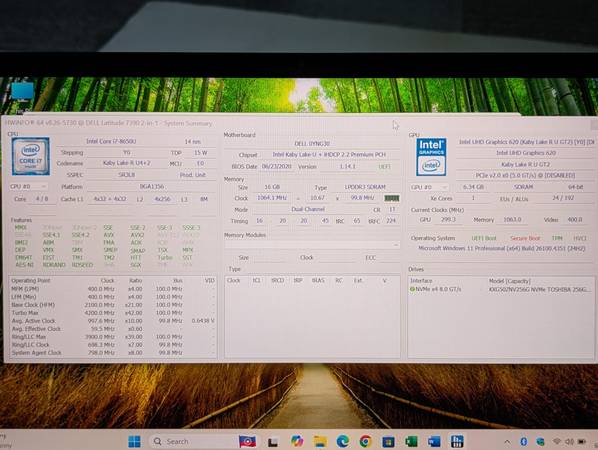Screen dimensions: 598x450
Task: Click the 'TPM' indicator
Action: (557, 238)
